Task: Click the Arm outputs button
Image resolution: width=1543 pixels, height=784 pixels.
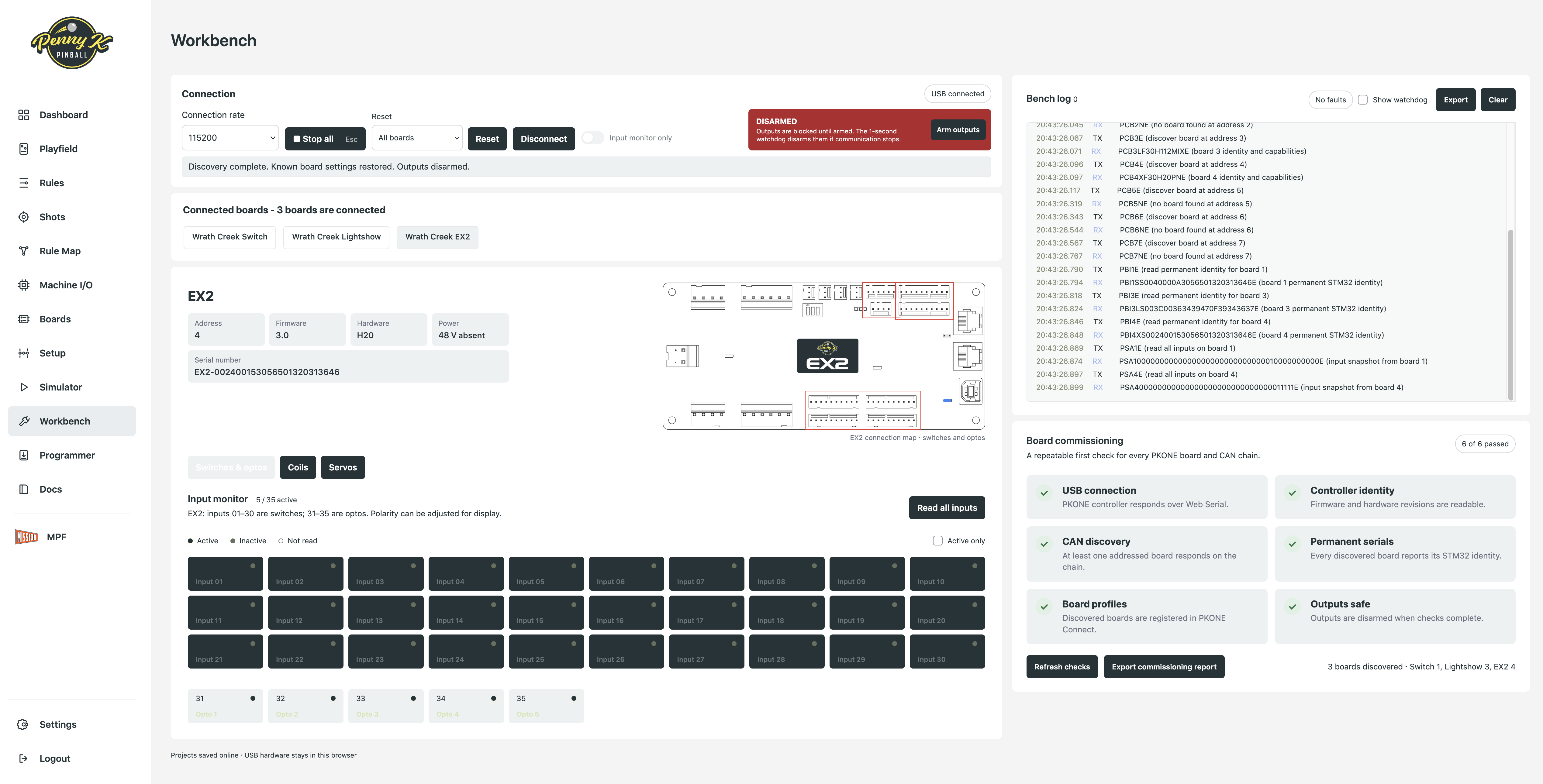Action: click(x=958, y=130)
